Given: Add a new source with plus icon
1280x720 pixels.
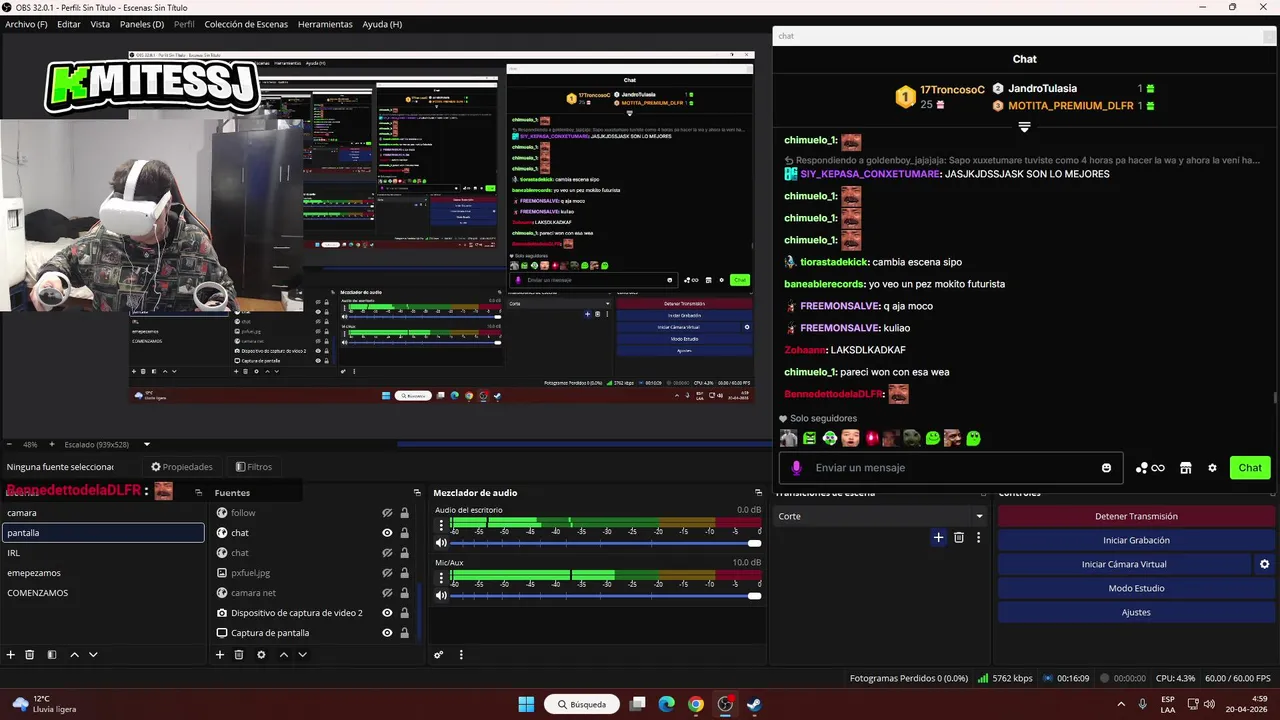Looking at the screenshot, I should tap(220, 655).
